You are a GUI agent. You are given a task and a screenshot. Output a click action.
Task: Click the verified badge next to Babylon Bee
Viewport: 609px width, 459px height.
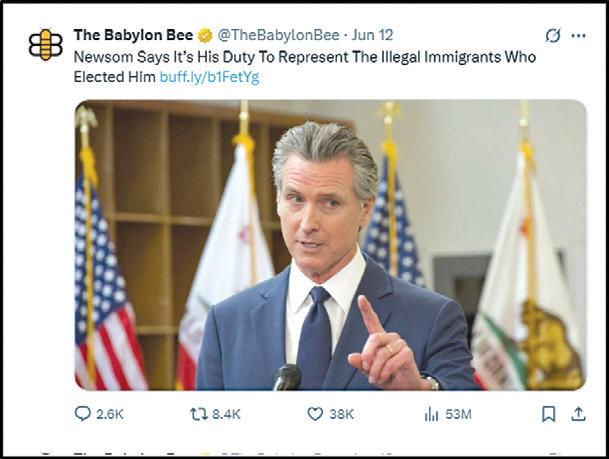click(x=205, y=36)
